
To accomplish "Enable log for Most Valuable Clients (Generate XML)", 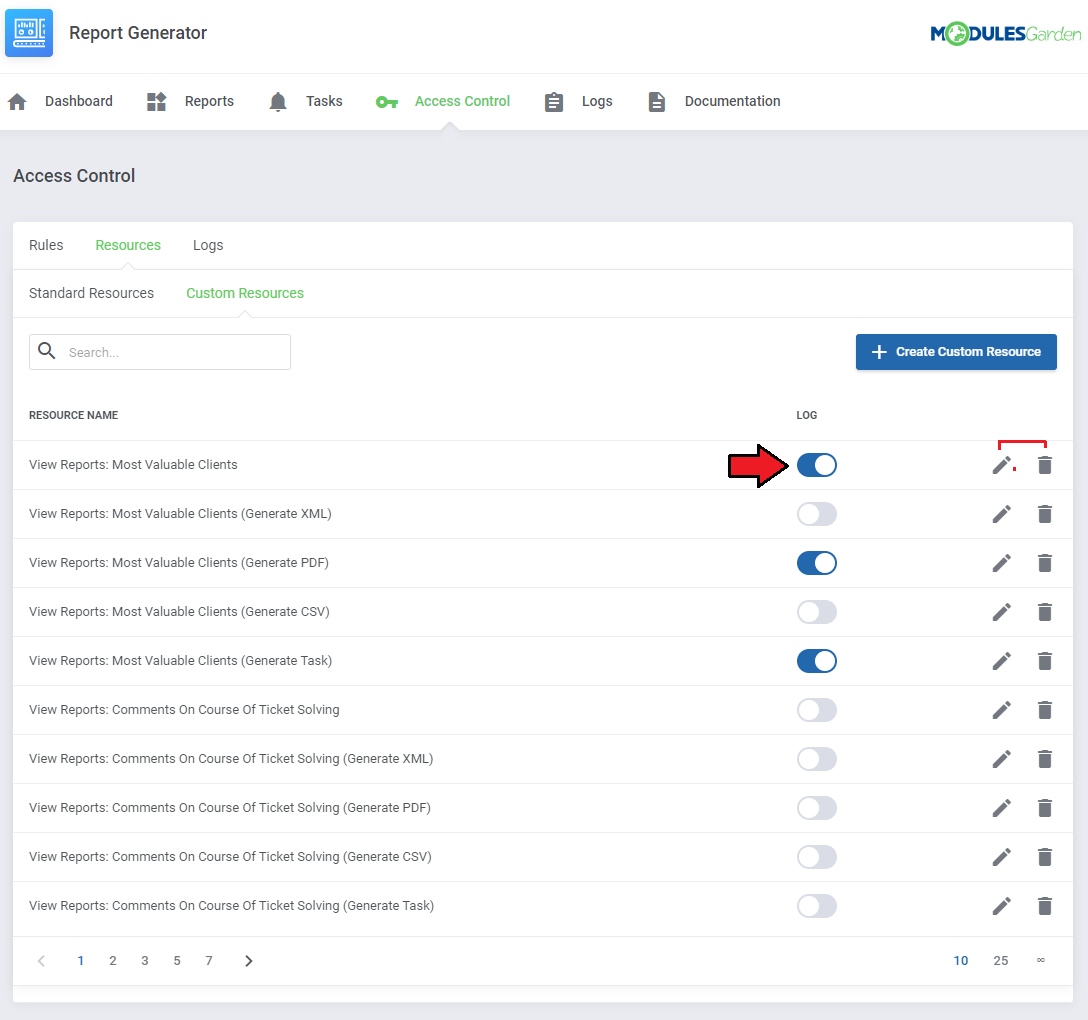I will [817, 514].
